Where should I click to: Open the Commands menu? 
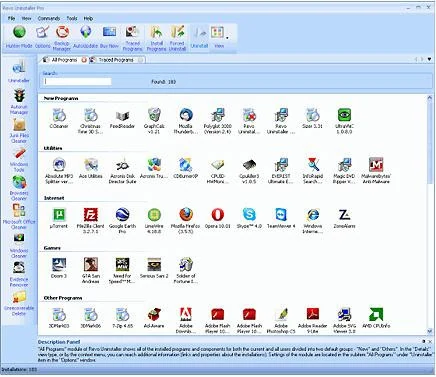click(x=49, y=18)
